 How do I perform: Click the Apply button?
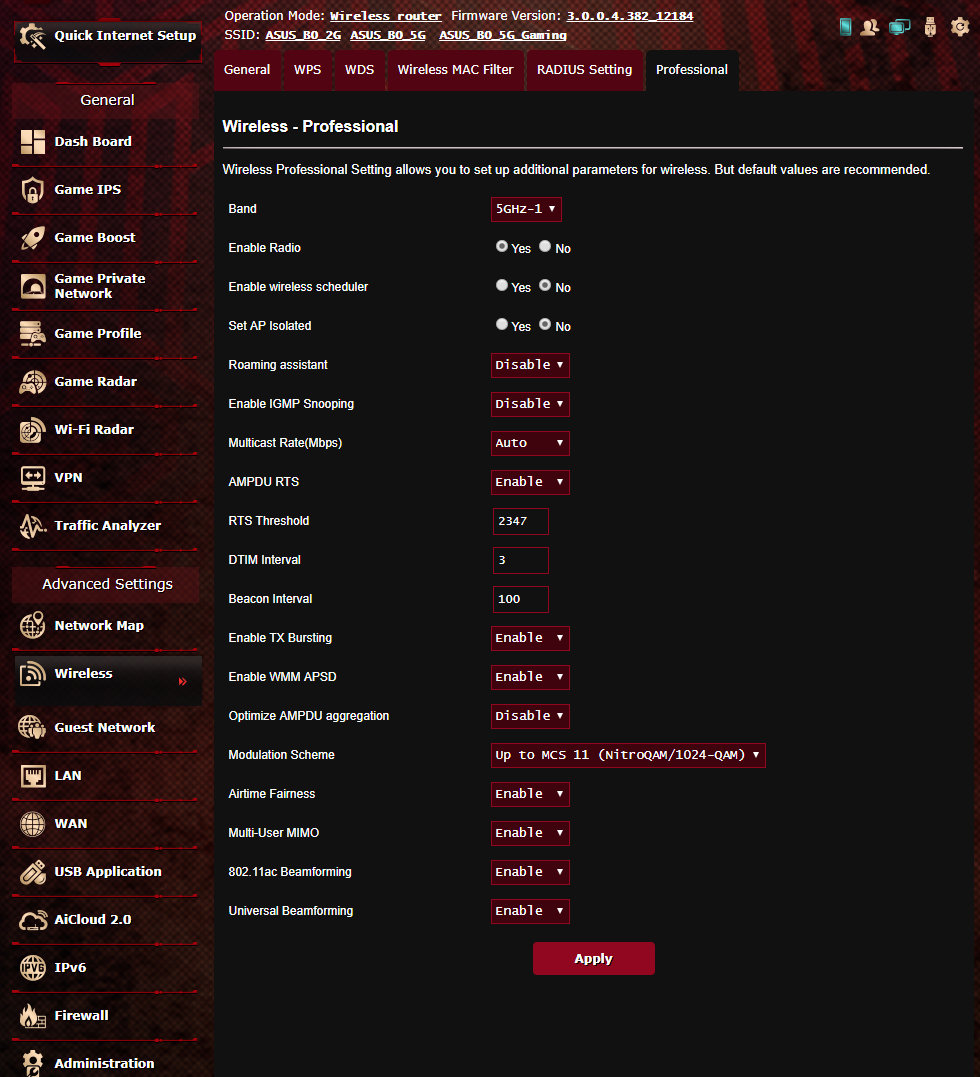(x=593, y=958)
